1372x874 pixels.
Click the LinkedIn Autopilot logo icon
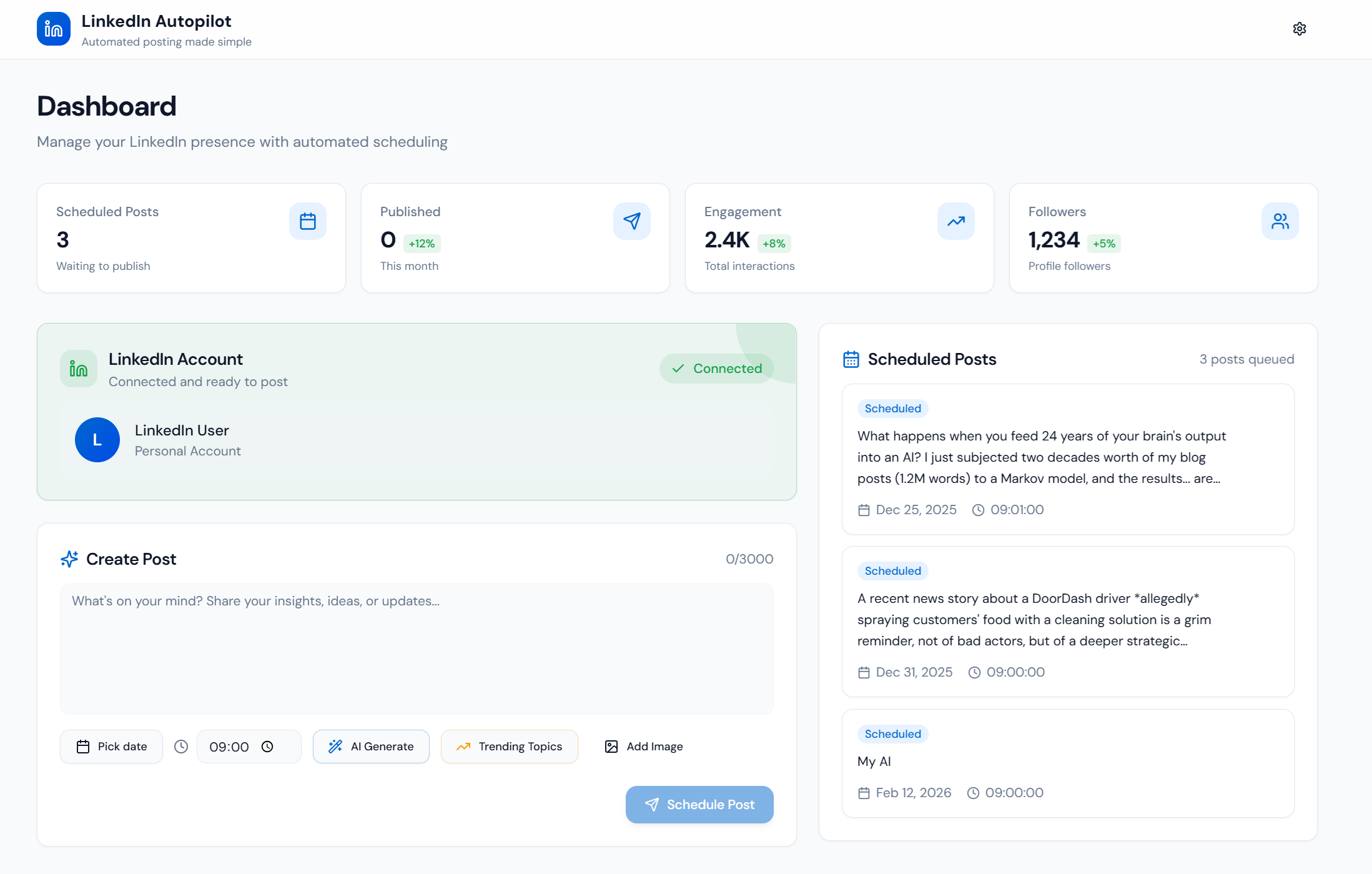[x=54, y=29]
